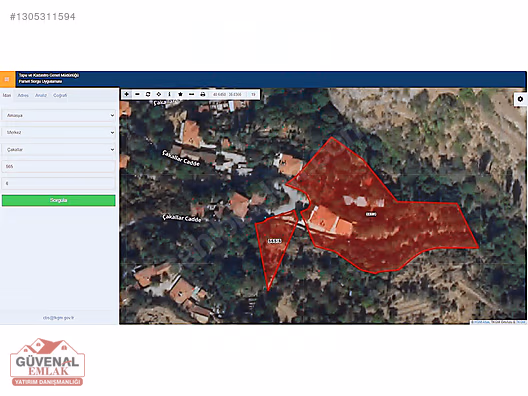The height and width of the screenshot is (396, 528).
Task: Expand the Merkez district dropdown
Action: coord(59,133)
